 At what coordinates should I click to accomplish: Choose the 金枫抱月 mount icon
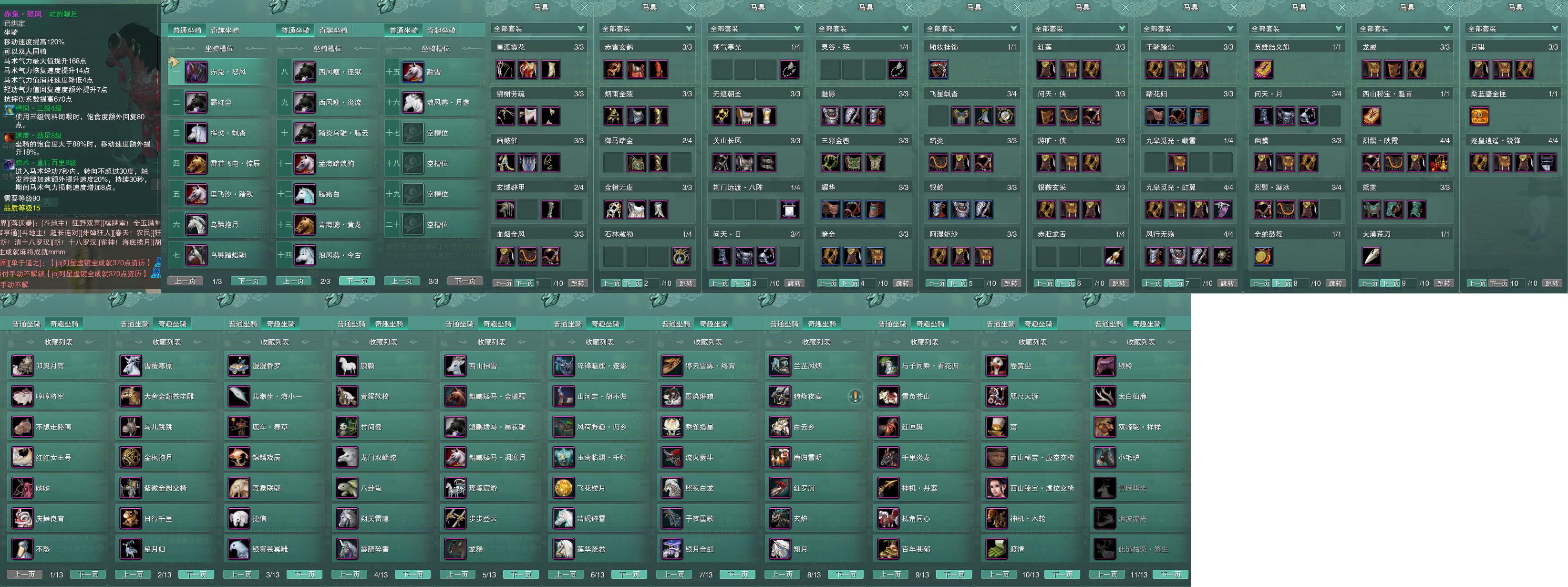coord(131,457)
